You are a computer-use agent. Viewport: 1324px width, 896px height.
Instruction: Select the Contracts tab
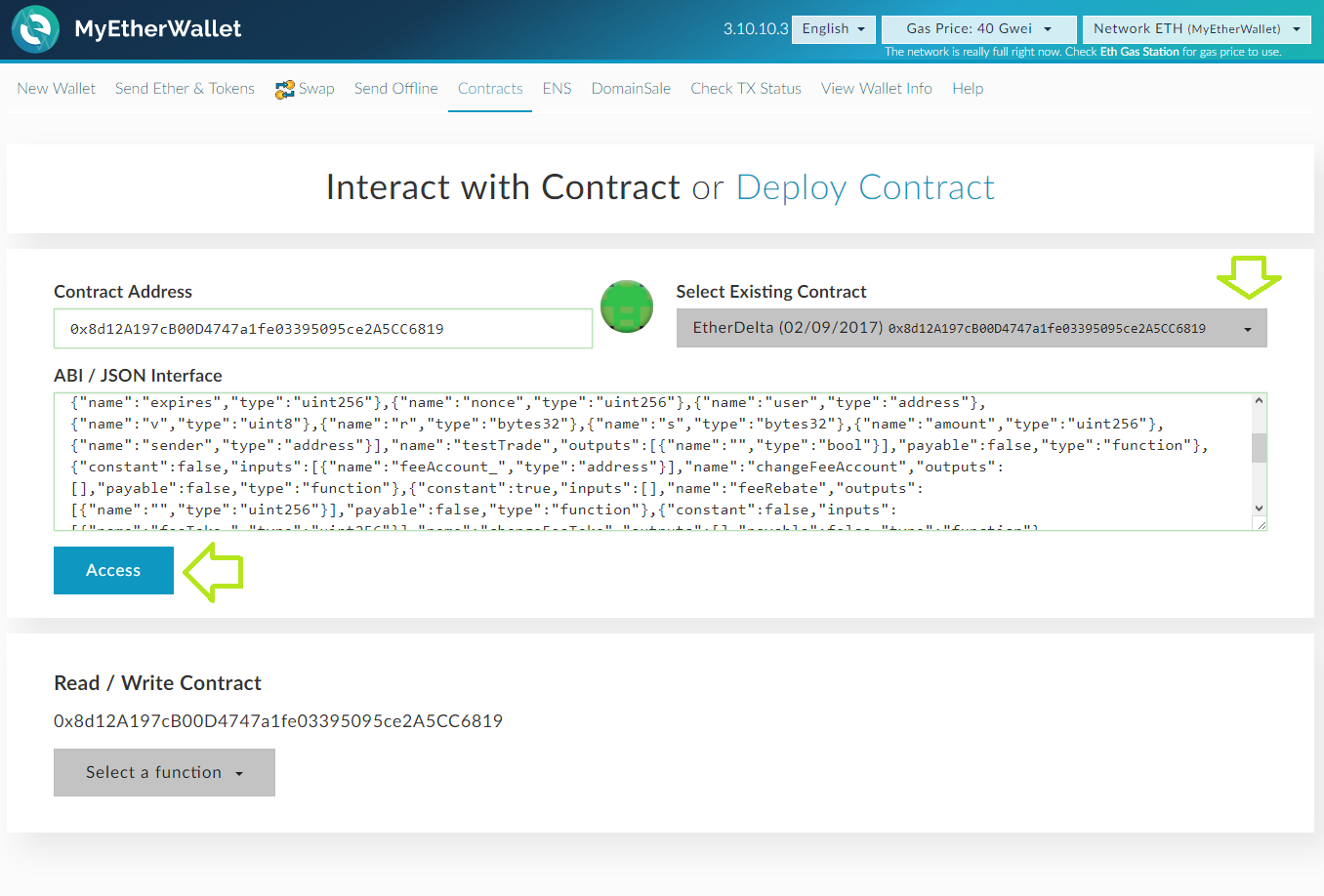[x=490, y=89]
